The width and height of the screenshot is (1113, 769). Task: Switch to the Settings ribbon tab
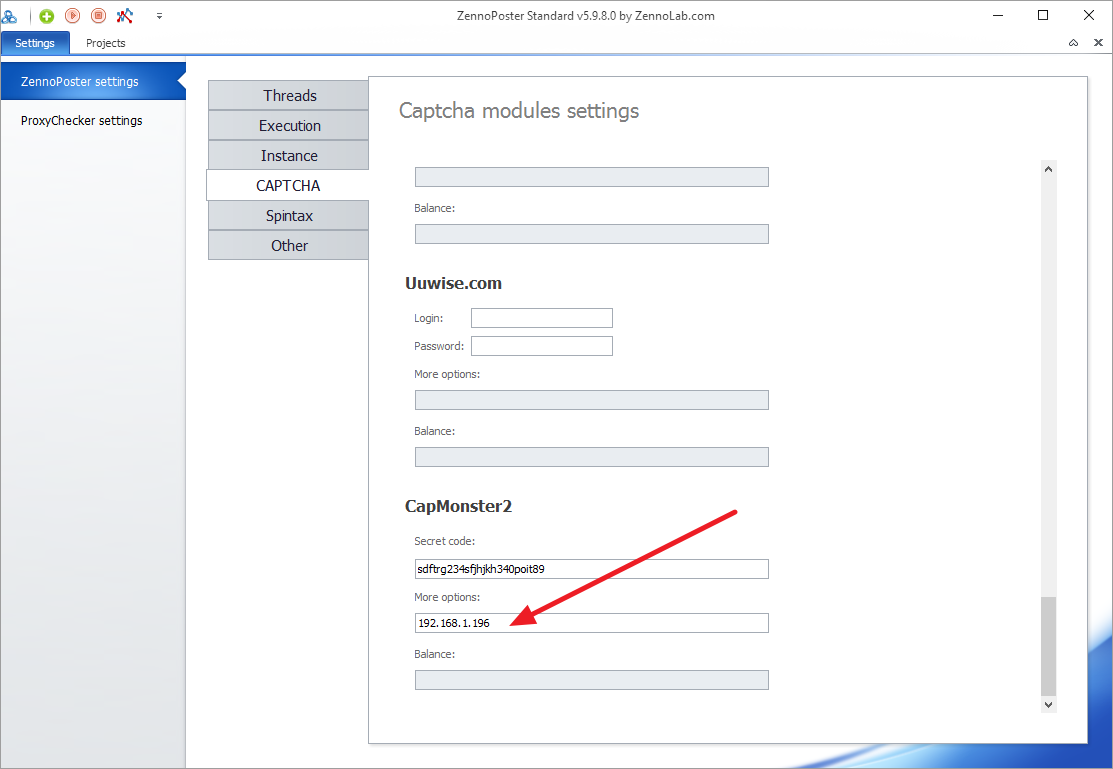(x=35, y=43)
